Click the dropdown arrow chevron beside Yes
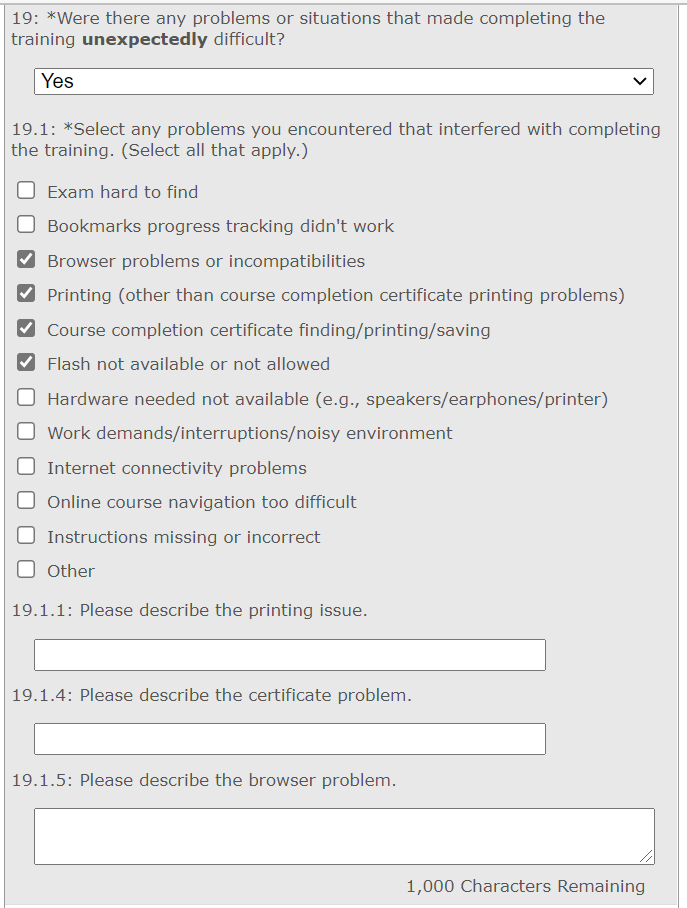Image resolution: width=687 pixels, height=908 pixels. point(640,81)
